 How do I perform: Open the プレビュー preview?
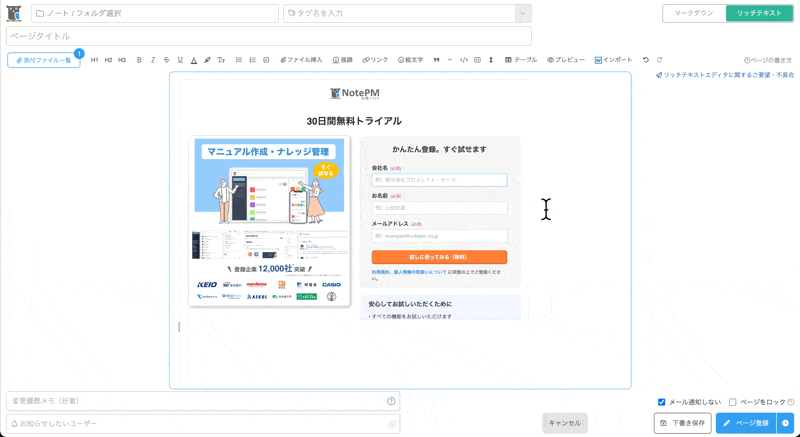click(x=566, y=60)
